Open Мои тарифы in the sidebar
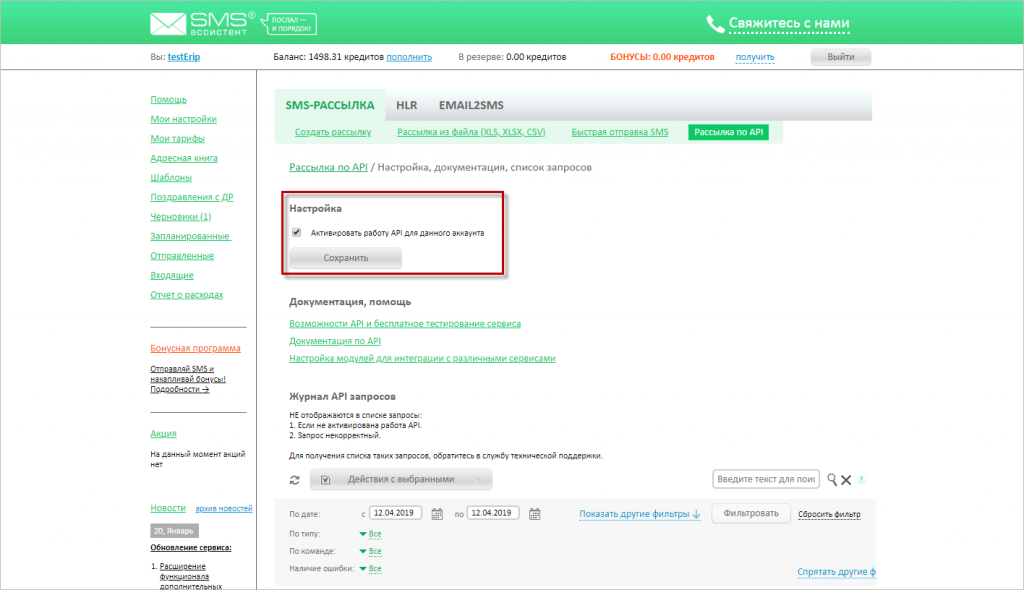This screenshot has height=590, width=1024. tap(178, 139)
